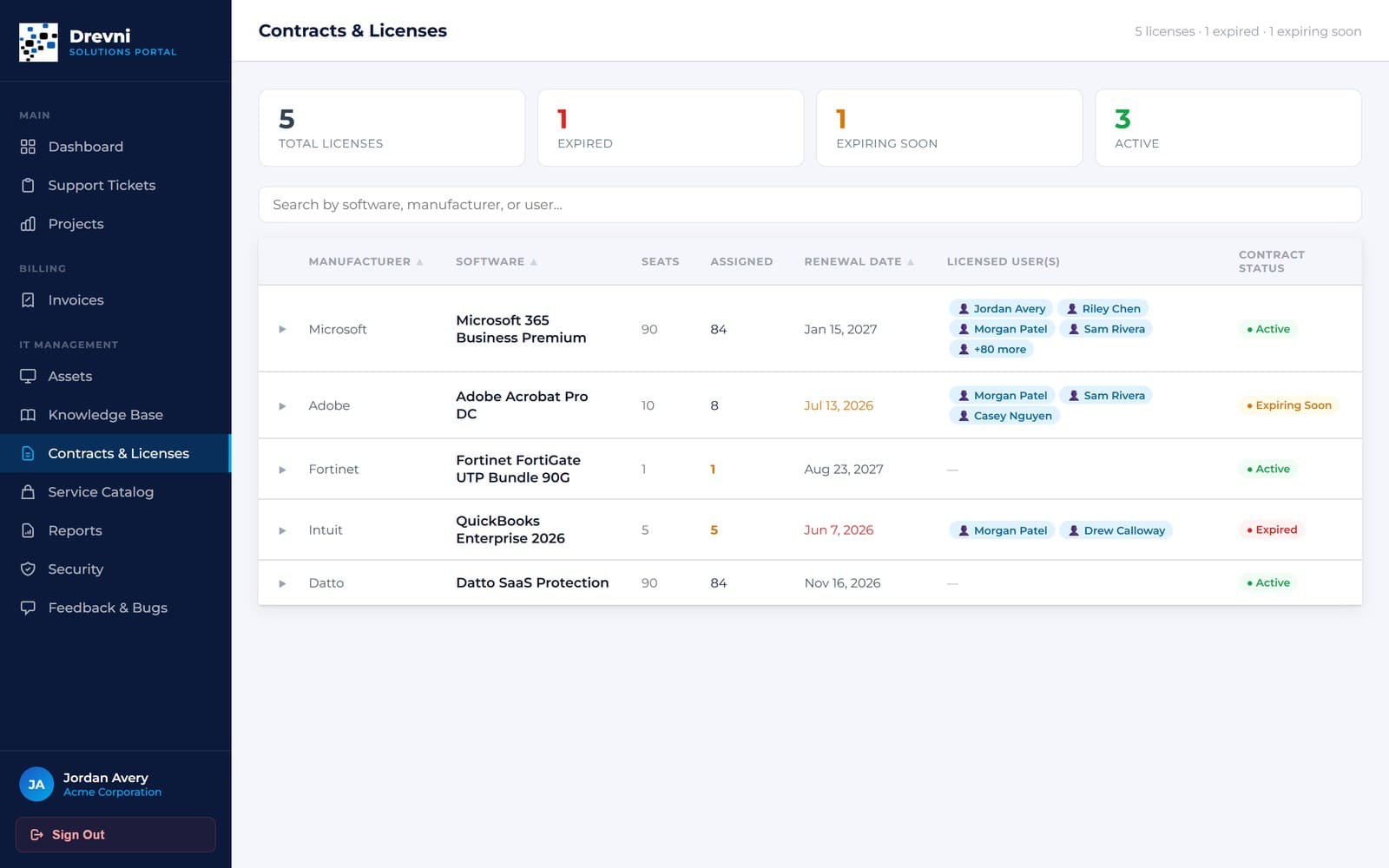This screenshot has width=1389, height=868.
Task: Click the Sign Out button
Action: pos(115,835)
